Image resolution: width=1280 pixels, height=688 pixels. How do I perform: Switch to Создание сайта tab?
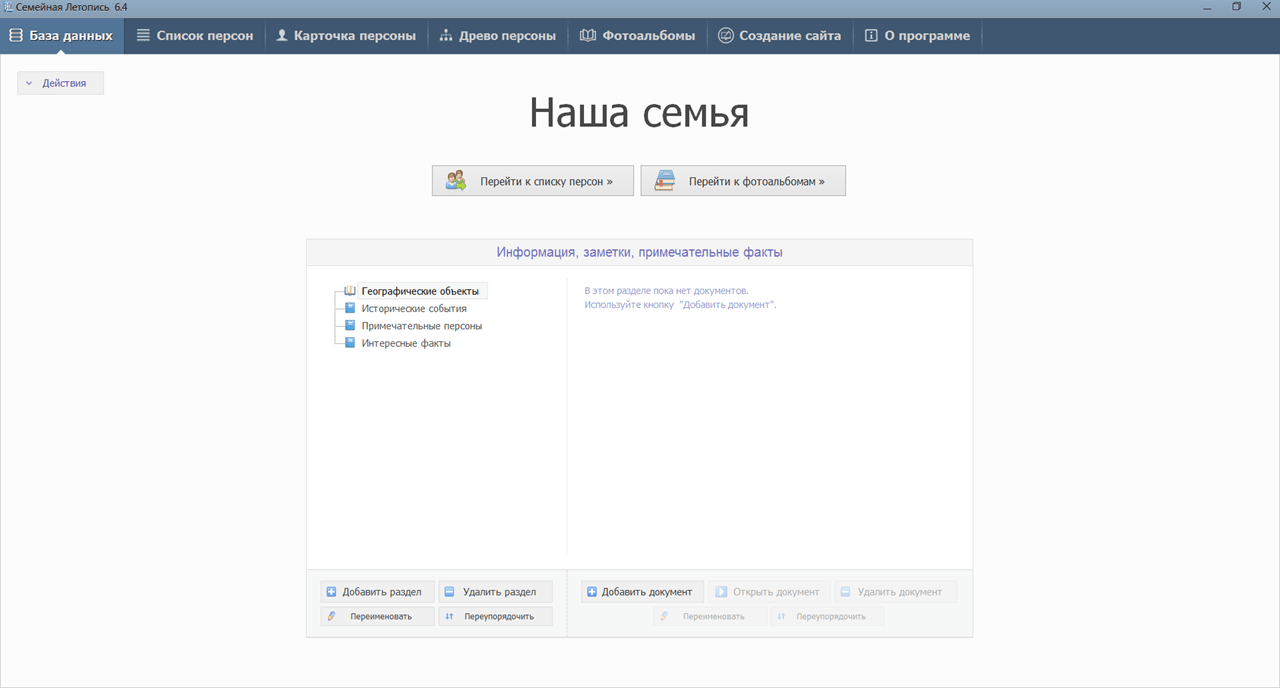780,35
